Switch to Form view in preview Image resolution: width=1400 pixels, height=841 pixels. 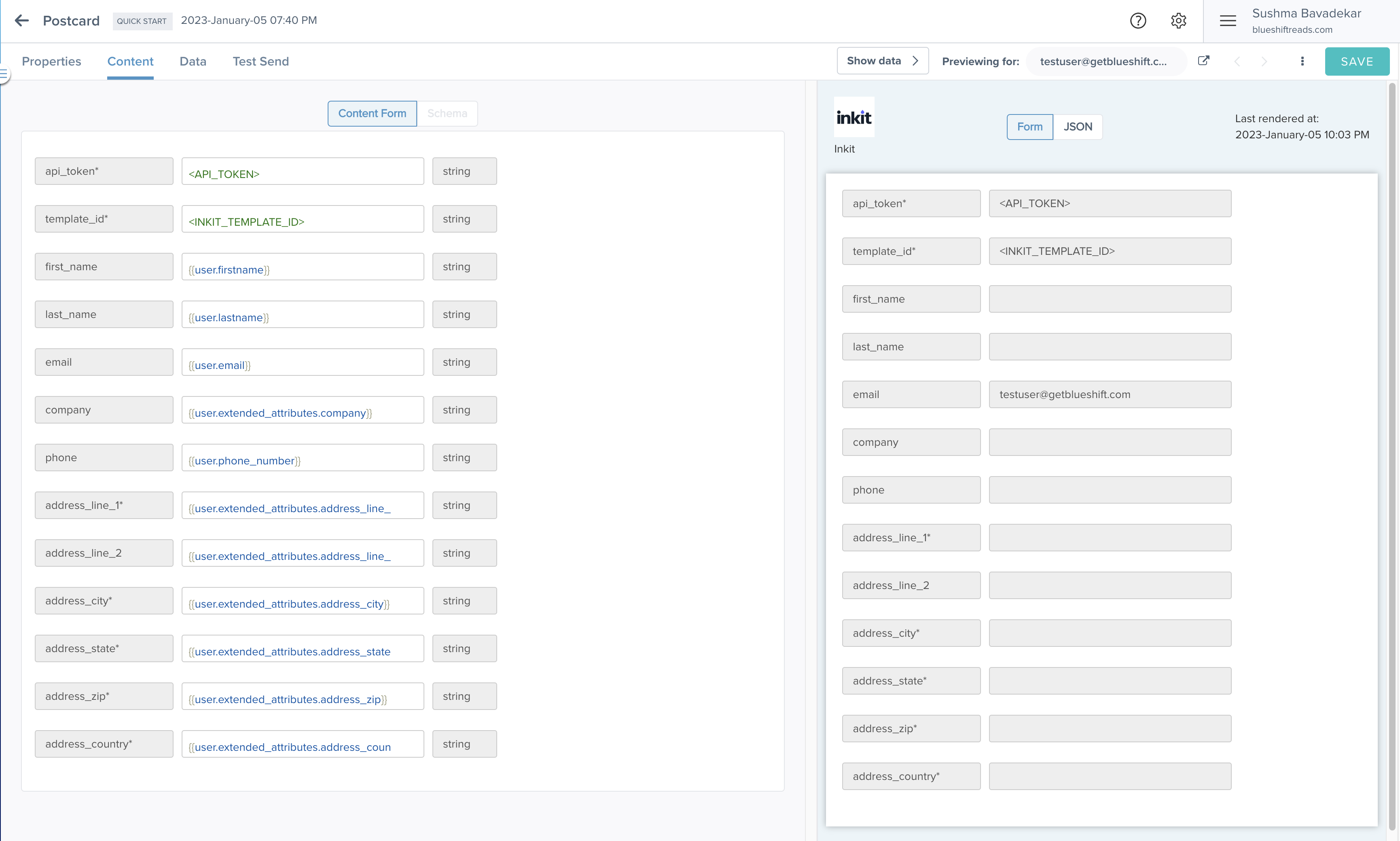pyautogui.click(x=1029, y=126)
